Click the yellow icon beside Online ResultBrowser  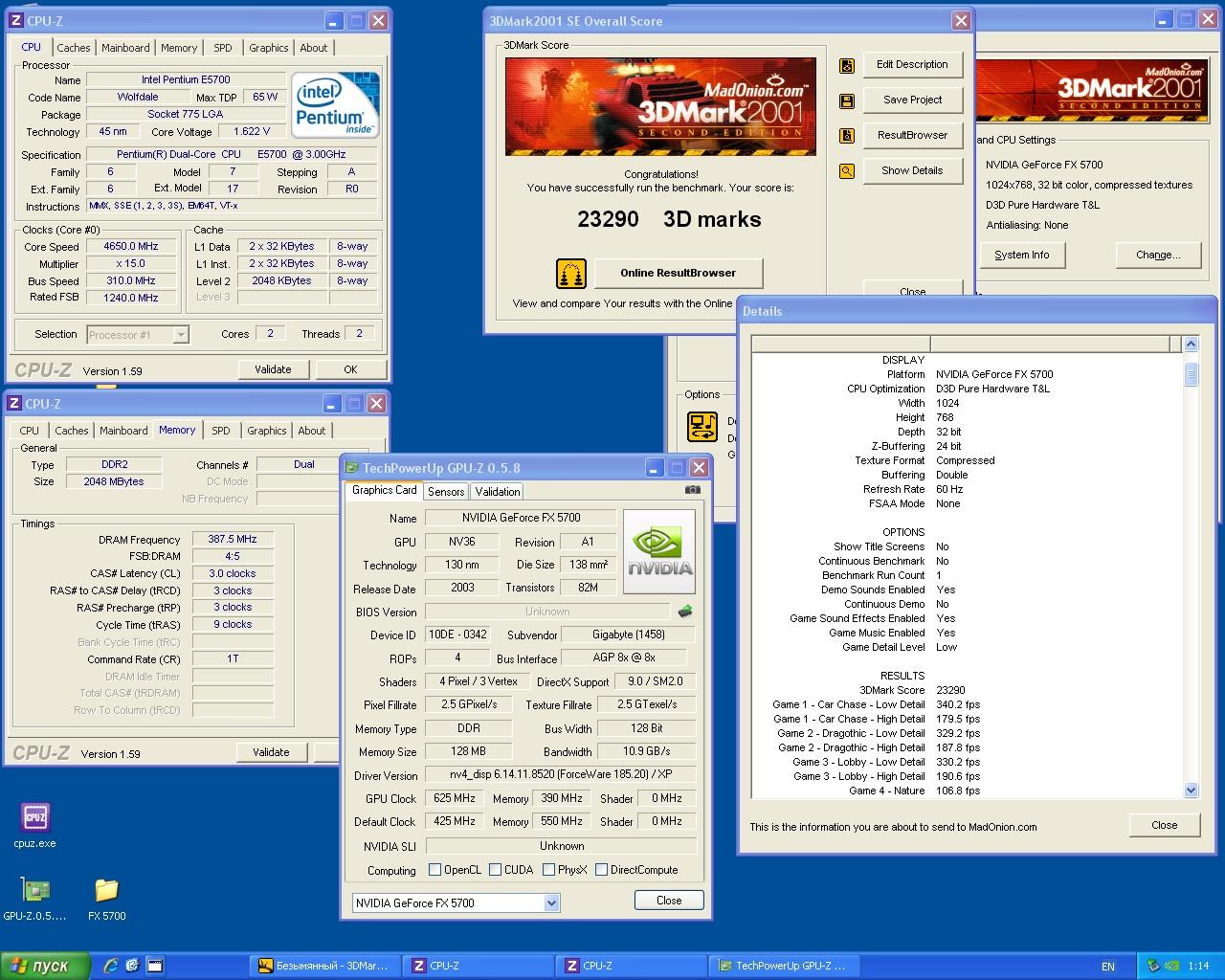(571, 274)
